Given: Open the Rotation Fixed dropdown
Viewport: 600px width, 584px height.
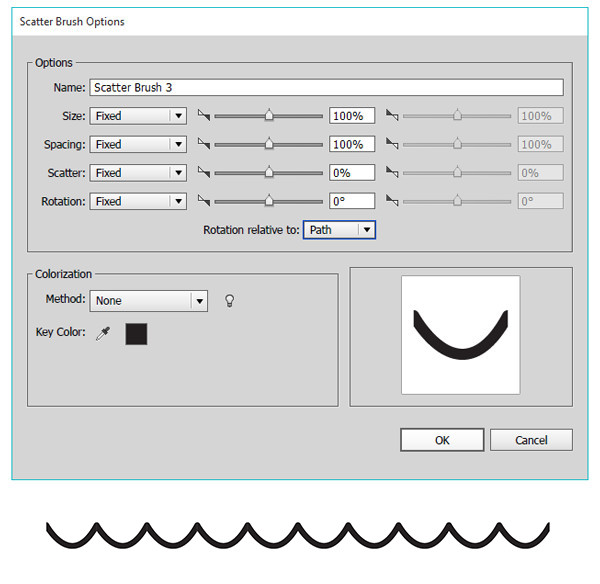Looking at the screenshot, I should tap(138, 201).
